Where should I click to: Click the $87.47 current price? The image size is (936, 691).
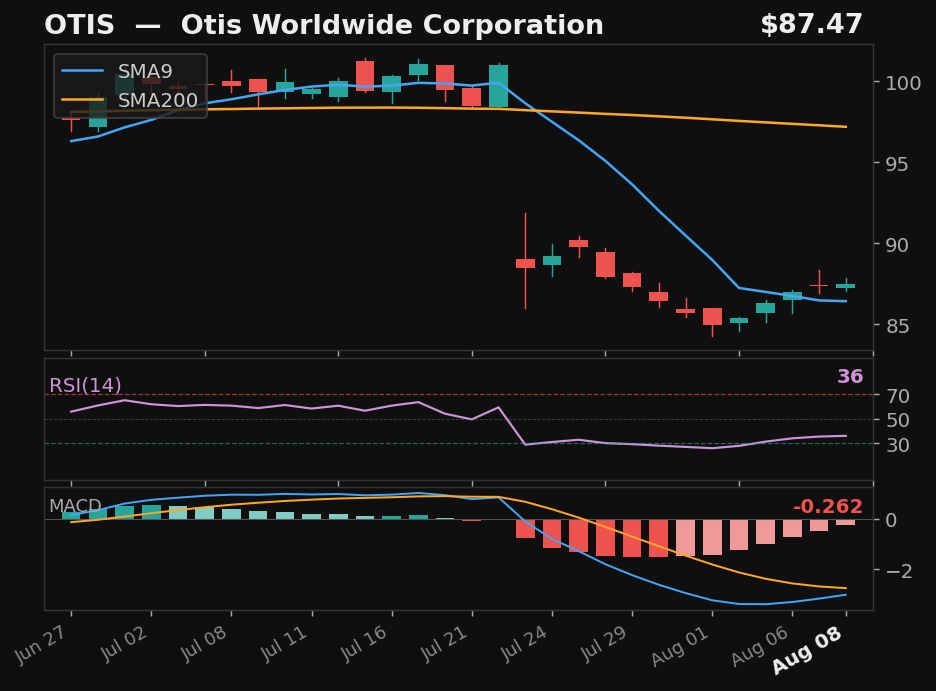pos(811,24)
